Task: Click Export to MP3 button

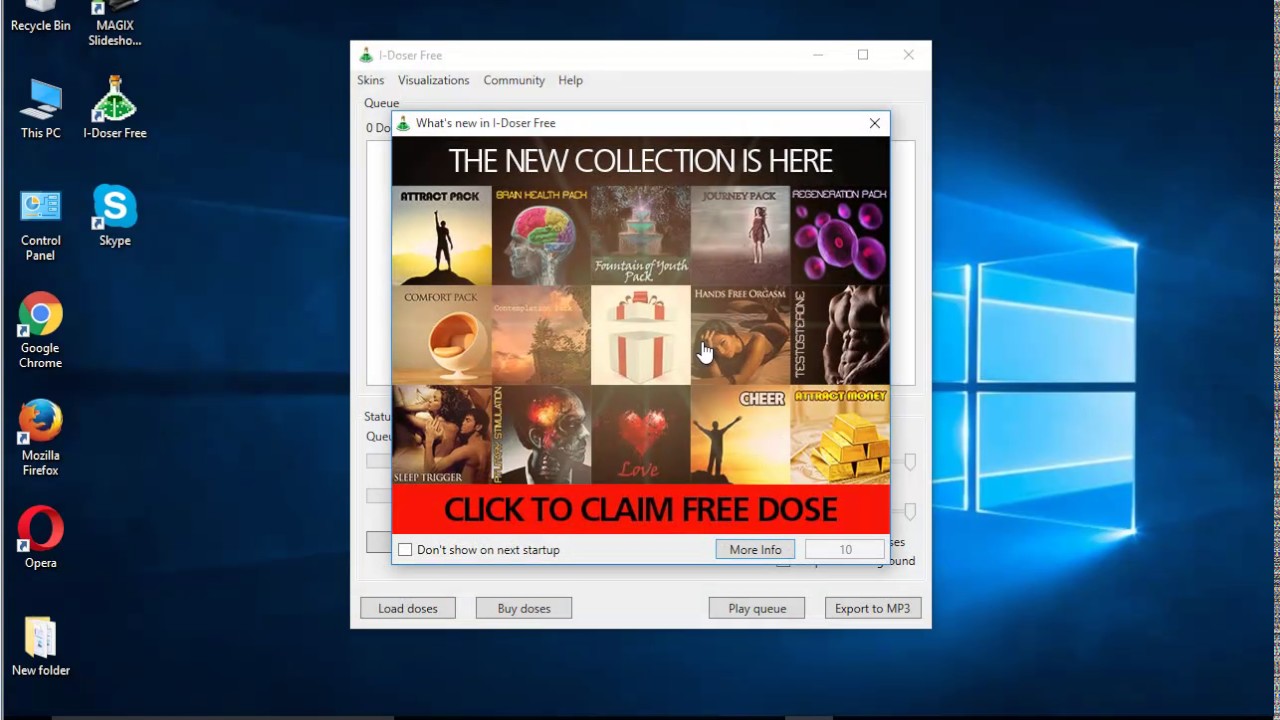Action: click(x=873, y=608)
